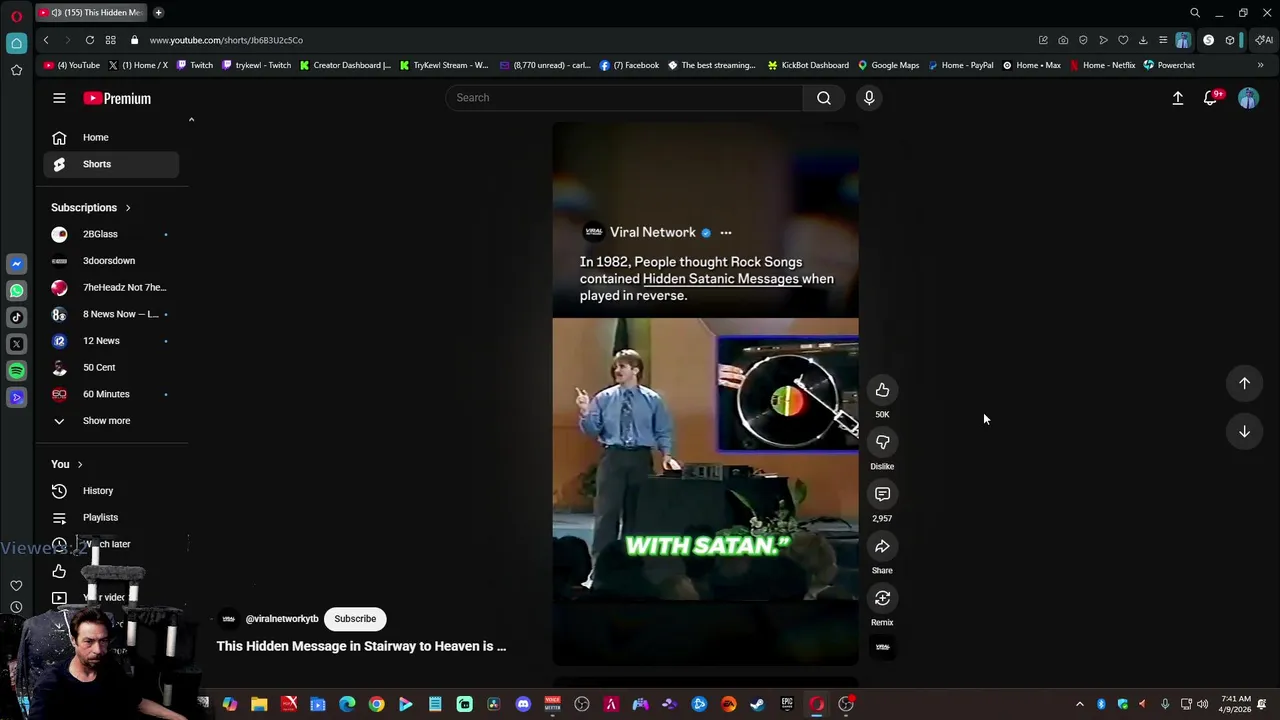Show more bookmarks bar overflow chevron
The height and width of the screenshot is (720, 1280).
1260,65
